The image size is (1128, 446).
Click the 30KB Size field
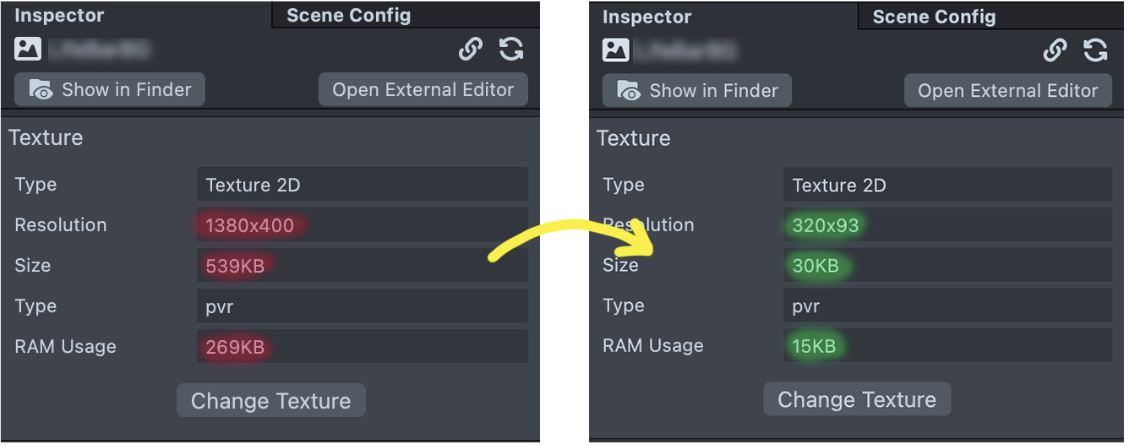click(x=947, y=266)
